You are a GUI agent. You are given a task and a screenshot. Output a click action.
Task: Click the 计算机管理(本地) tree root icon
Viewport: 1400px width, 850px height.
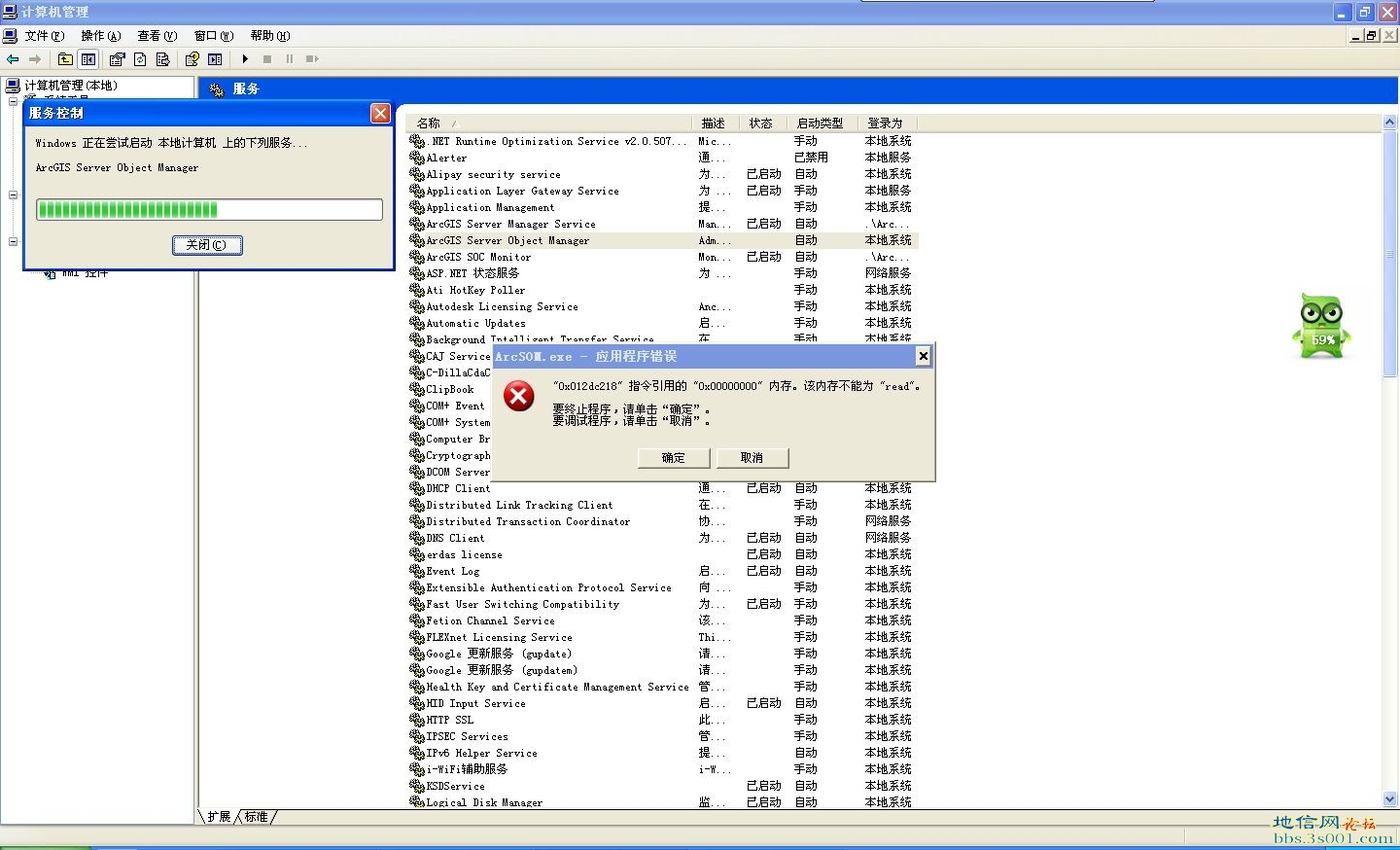coord(14,86)
